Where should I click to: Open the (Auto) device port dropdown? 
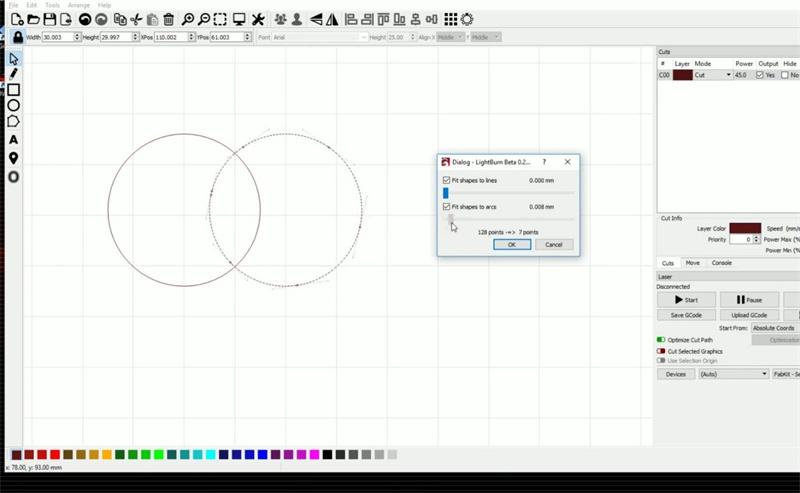coord(734,374)
